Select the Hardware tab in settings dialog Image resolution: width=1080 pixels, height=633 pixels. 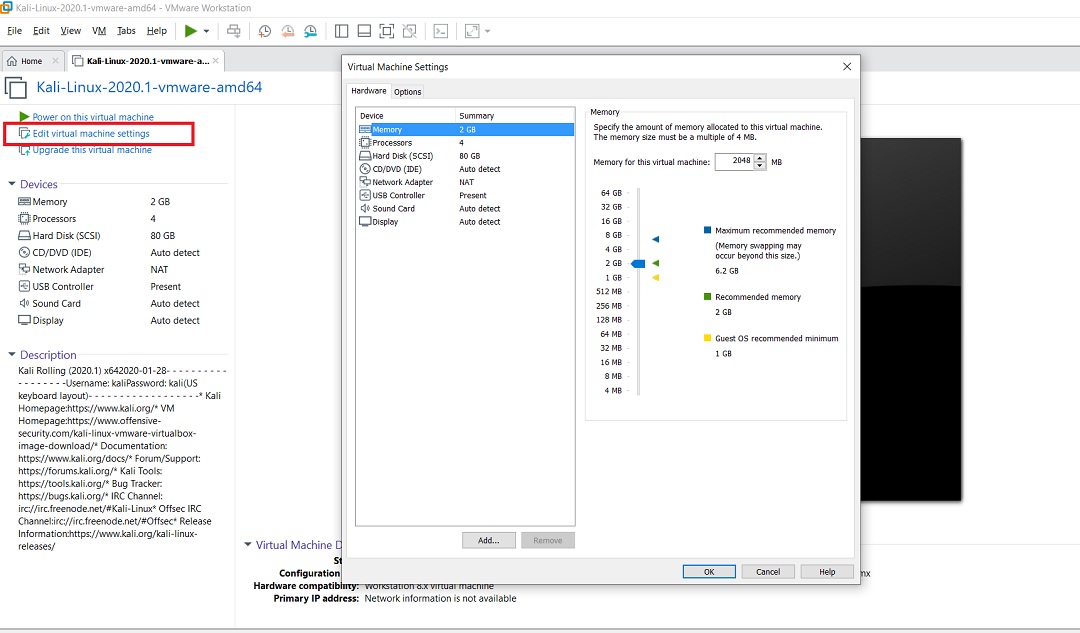(x=368, y=91)
